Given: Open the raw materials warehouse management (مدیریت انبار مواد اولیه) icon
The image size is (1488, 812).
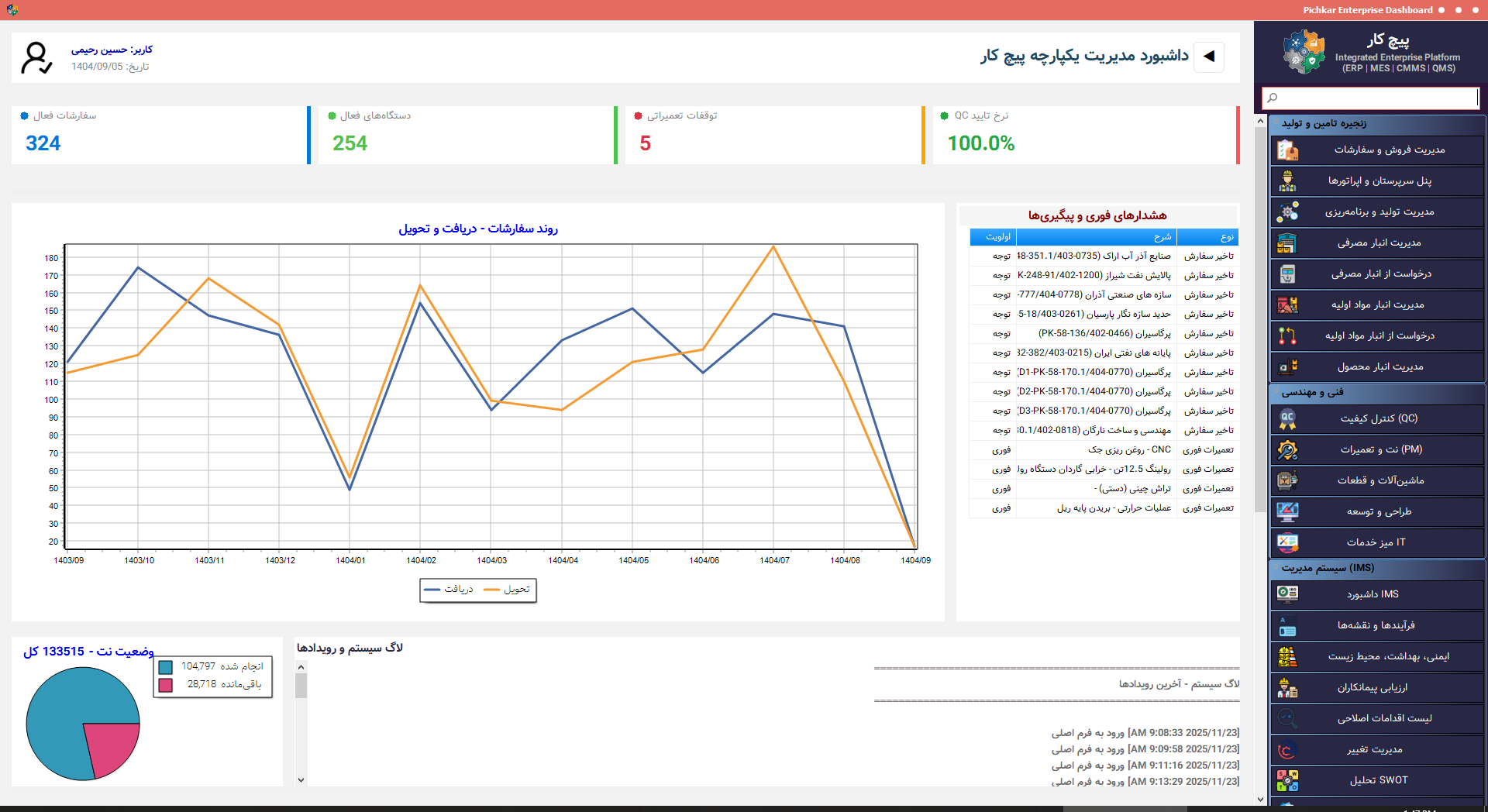Looking at the screenshot, I should [1287, 304].
